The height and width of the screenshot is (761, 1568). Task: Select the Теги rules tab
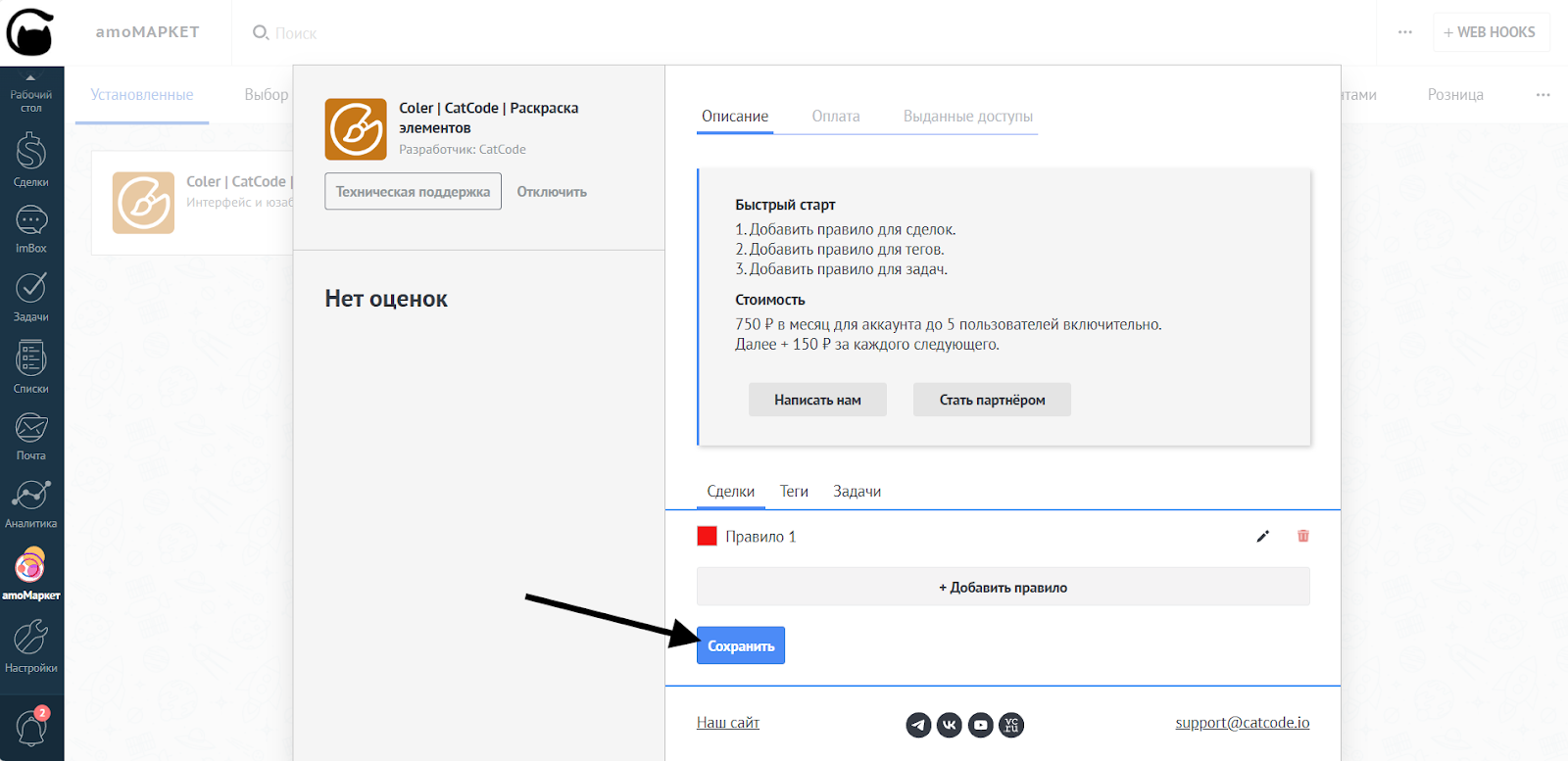point(794,492)
